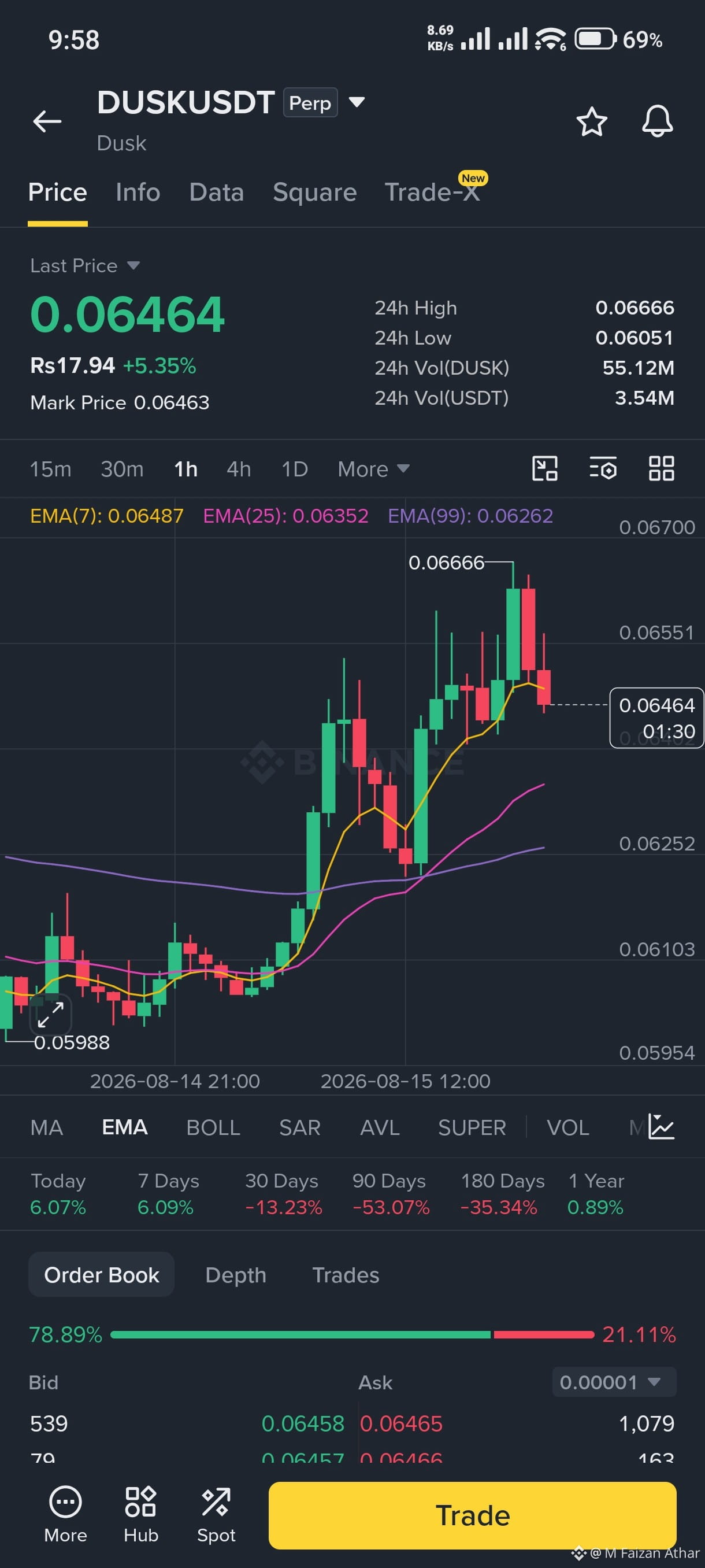Tap the 0.05988 low marker on chart

coord(72,1042)
